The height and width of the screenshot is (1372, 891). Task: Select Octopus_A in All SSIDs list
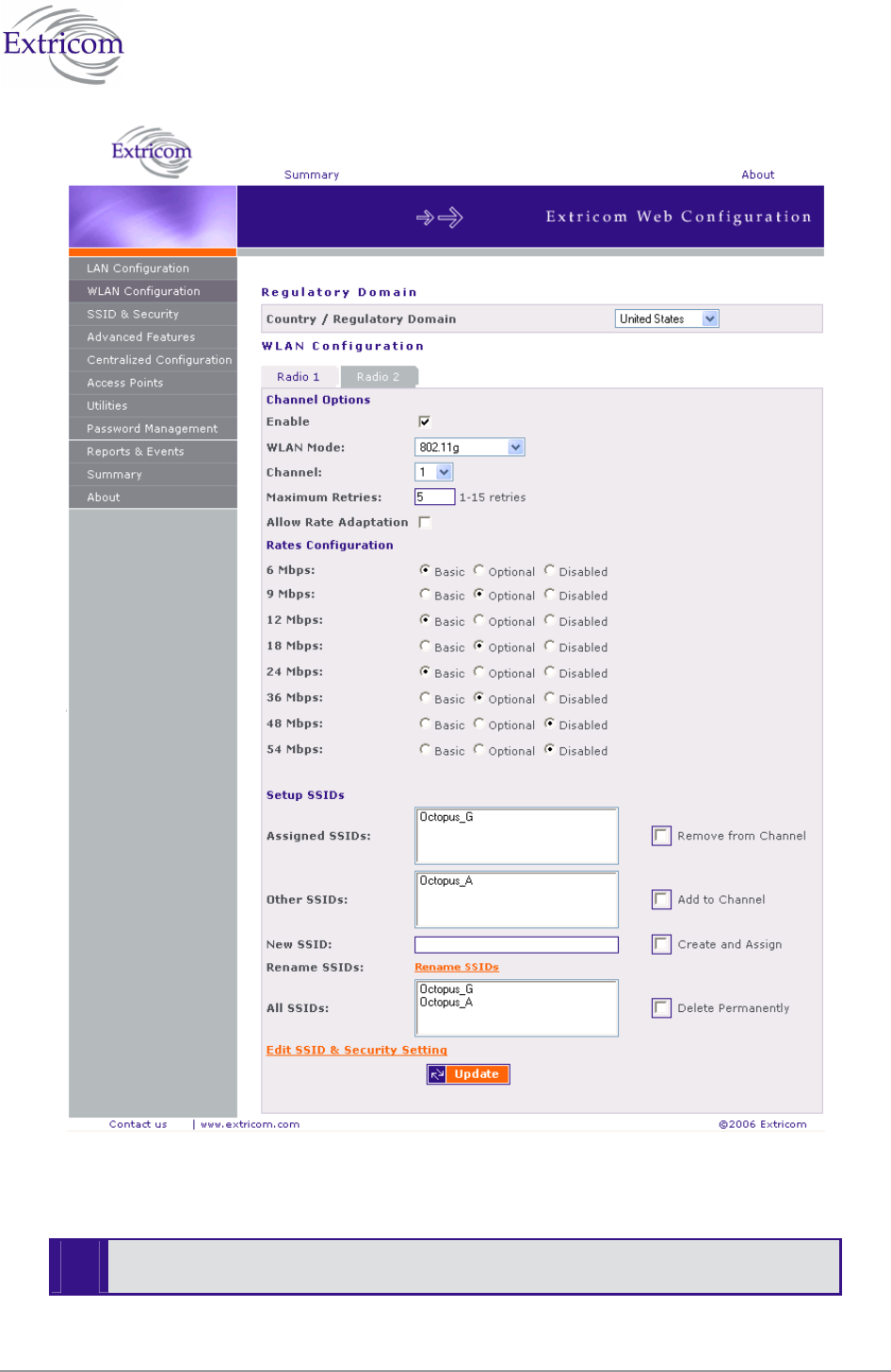446,1003
